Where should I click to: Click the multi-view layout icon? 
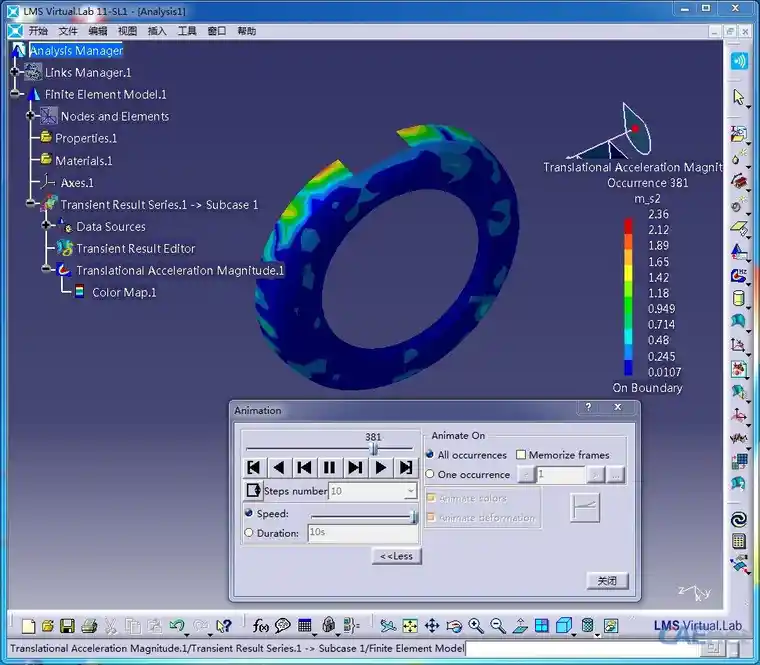click(541, 626)
